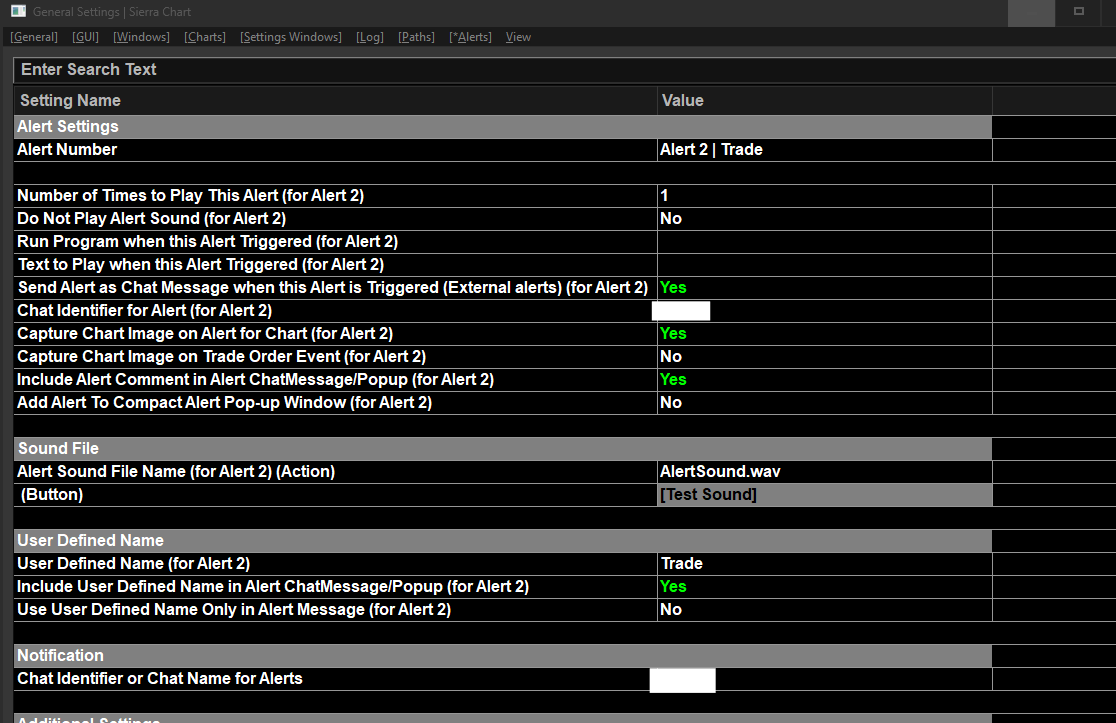This screenshot has height=723, width=1116.
Task: Open the Number of Times to Play value field
Action: (824, 196)
